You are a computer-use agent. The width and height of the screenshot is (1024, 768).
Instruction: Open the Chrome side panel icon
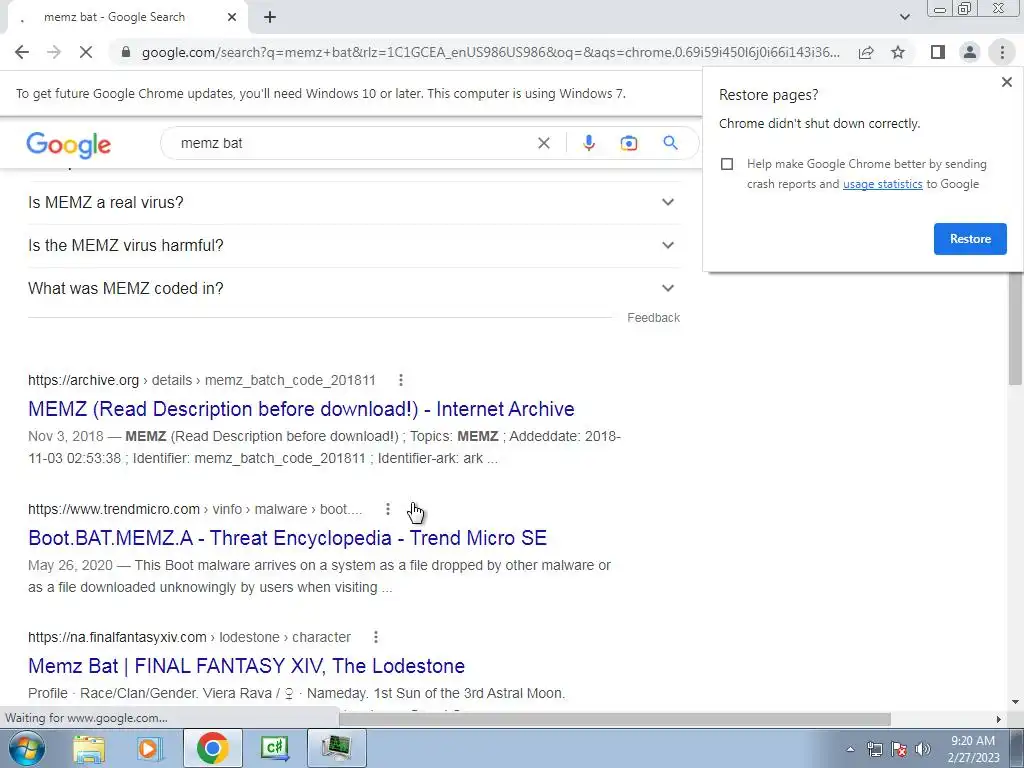tap(938, 52)
